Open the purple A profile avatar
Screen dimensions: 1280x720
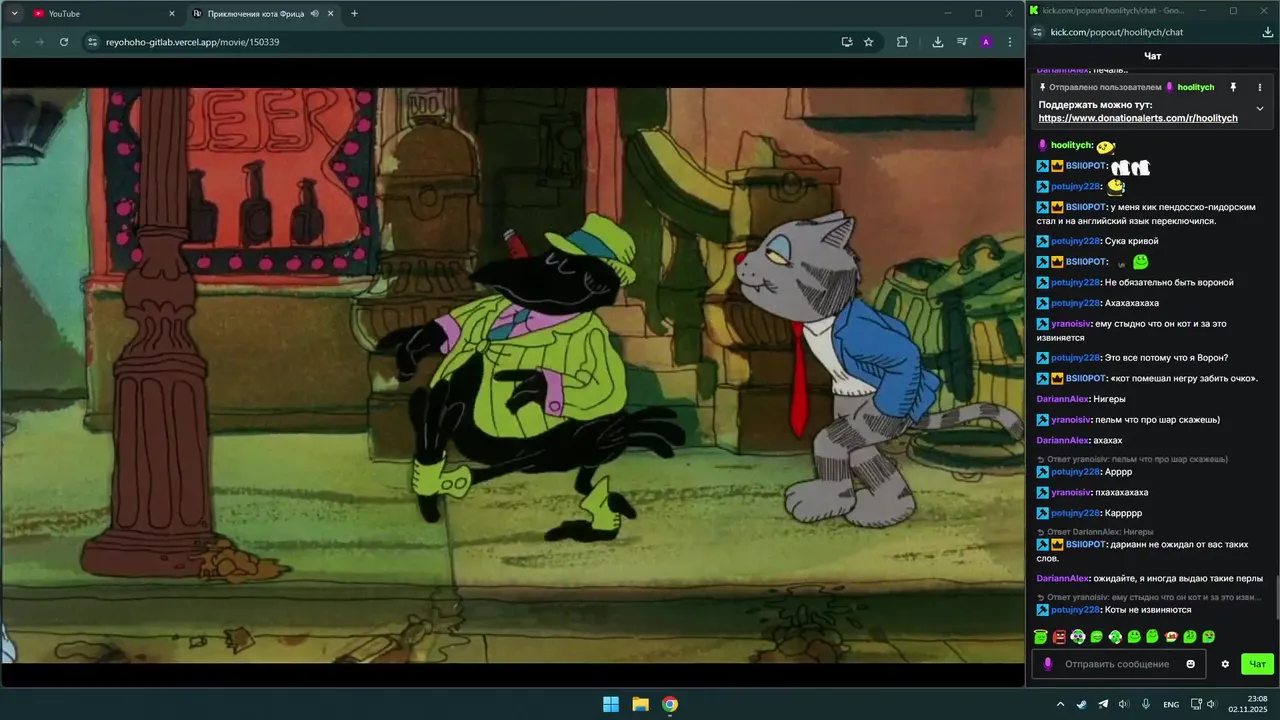(986, 42)
